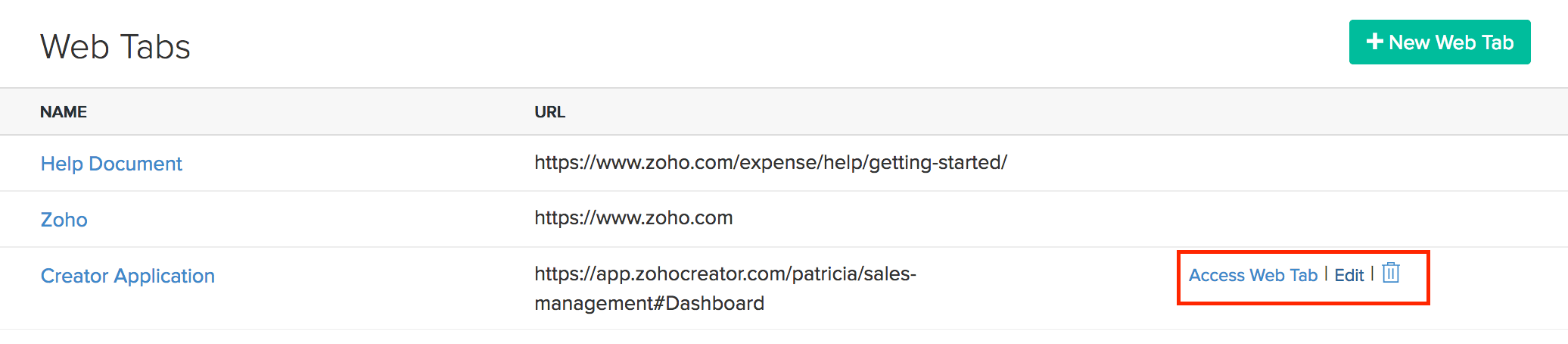Open the Zoho web tab link

(64, 220)
